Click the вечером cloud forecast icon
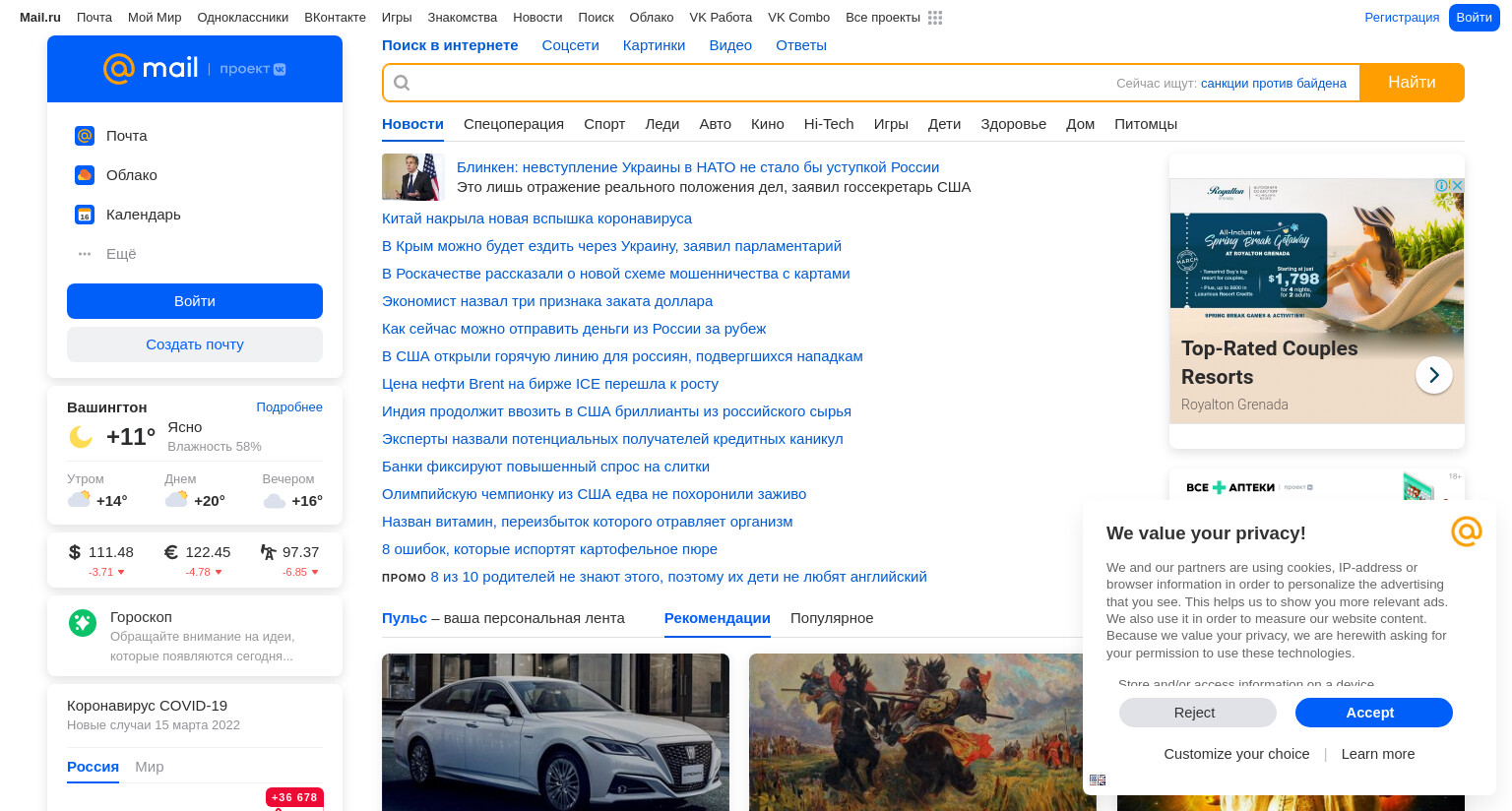Image resolution: width=1512 pixels, height=811 pixels. click(275, 501)
